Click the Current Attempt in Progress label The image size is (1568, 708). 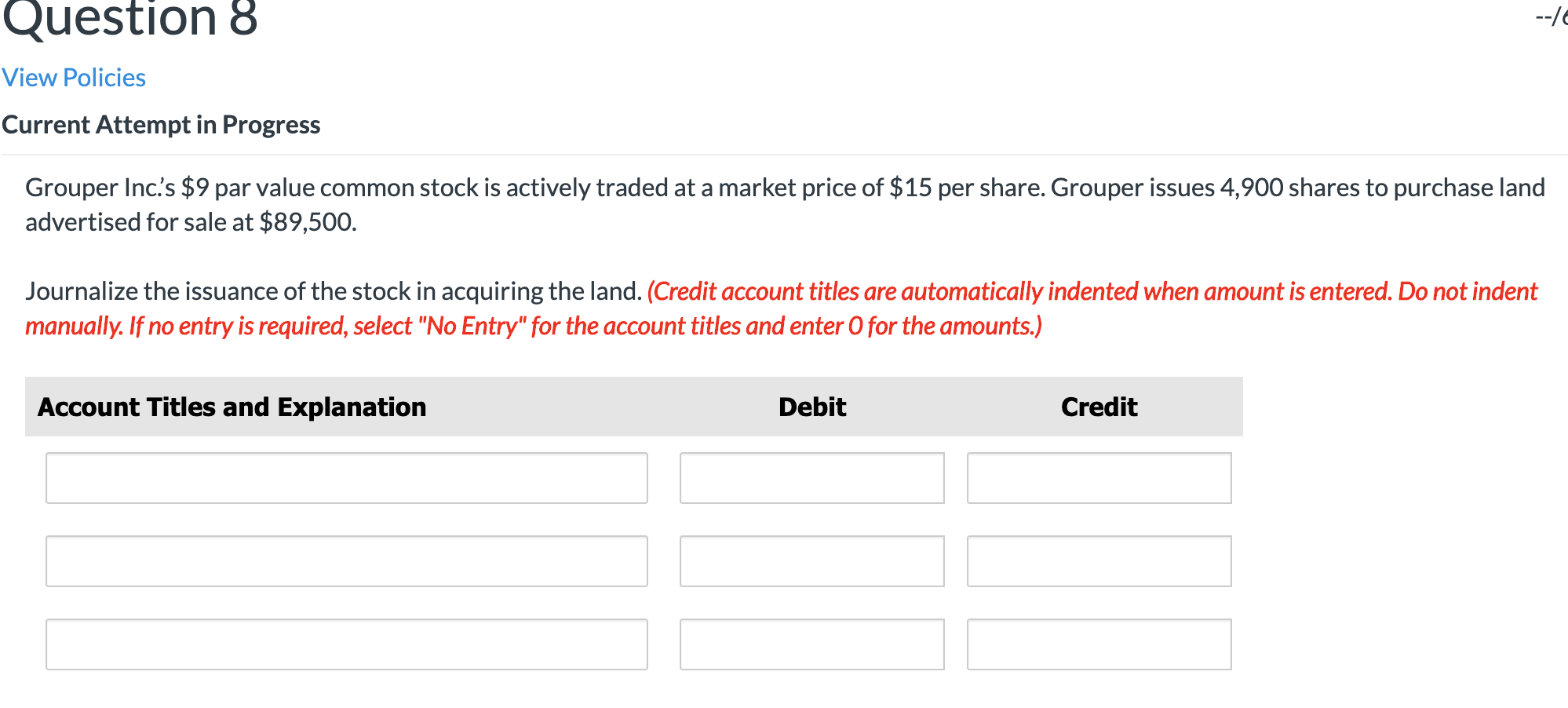(160, 123)
